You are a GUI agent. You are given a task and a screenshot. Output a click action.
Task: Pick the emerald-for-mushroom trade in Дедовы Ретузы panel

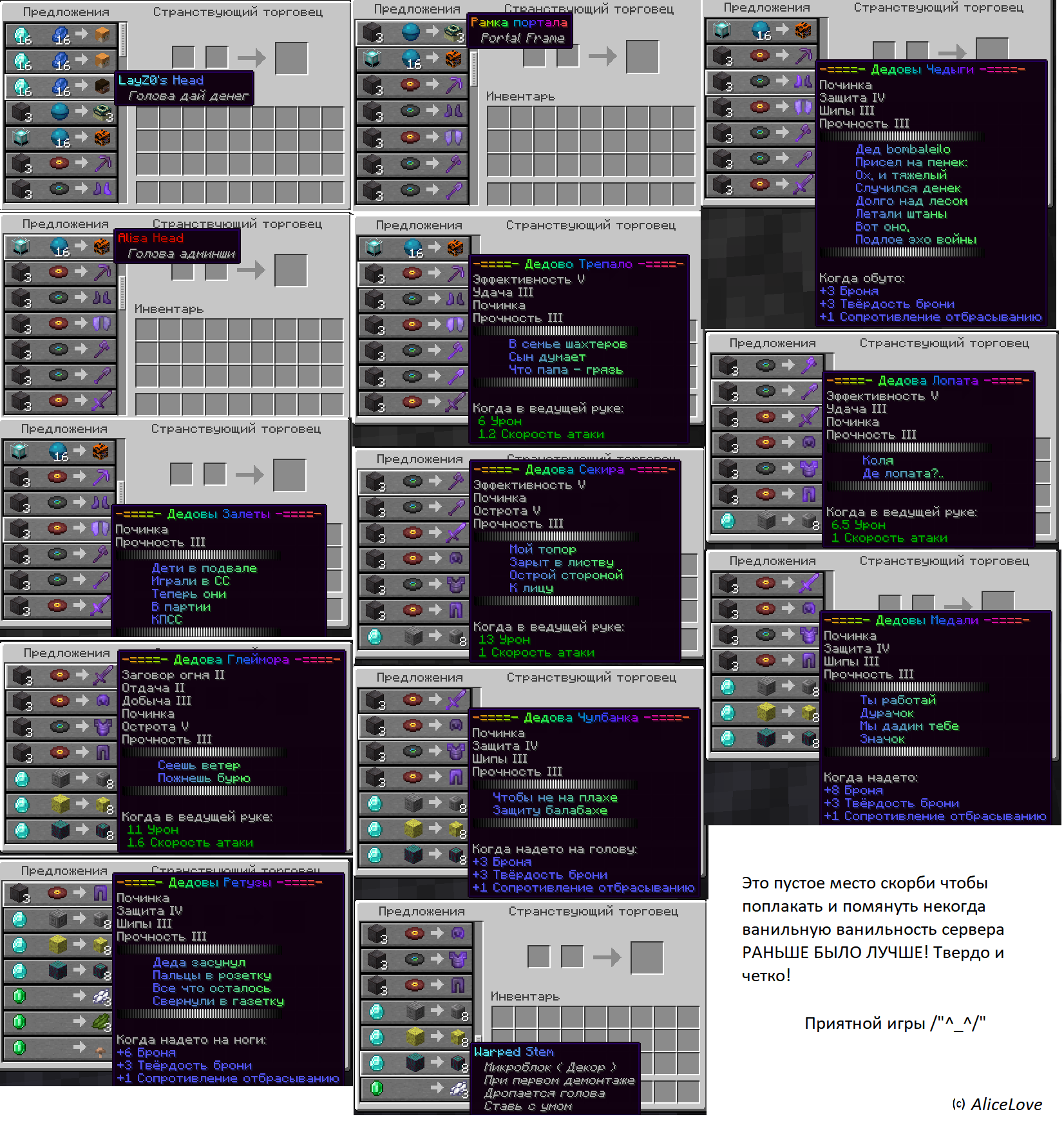pyautogui.click(x=59, y=1048)
